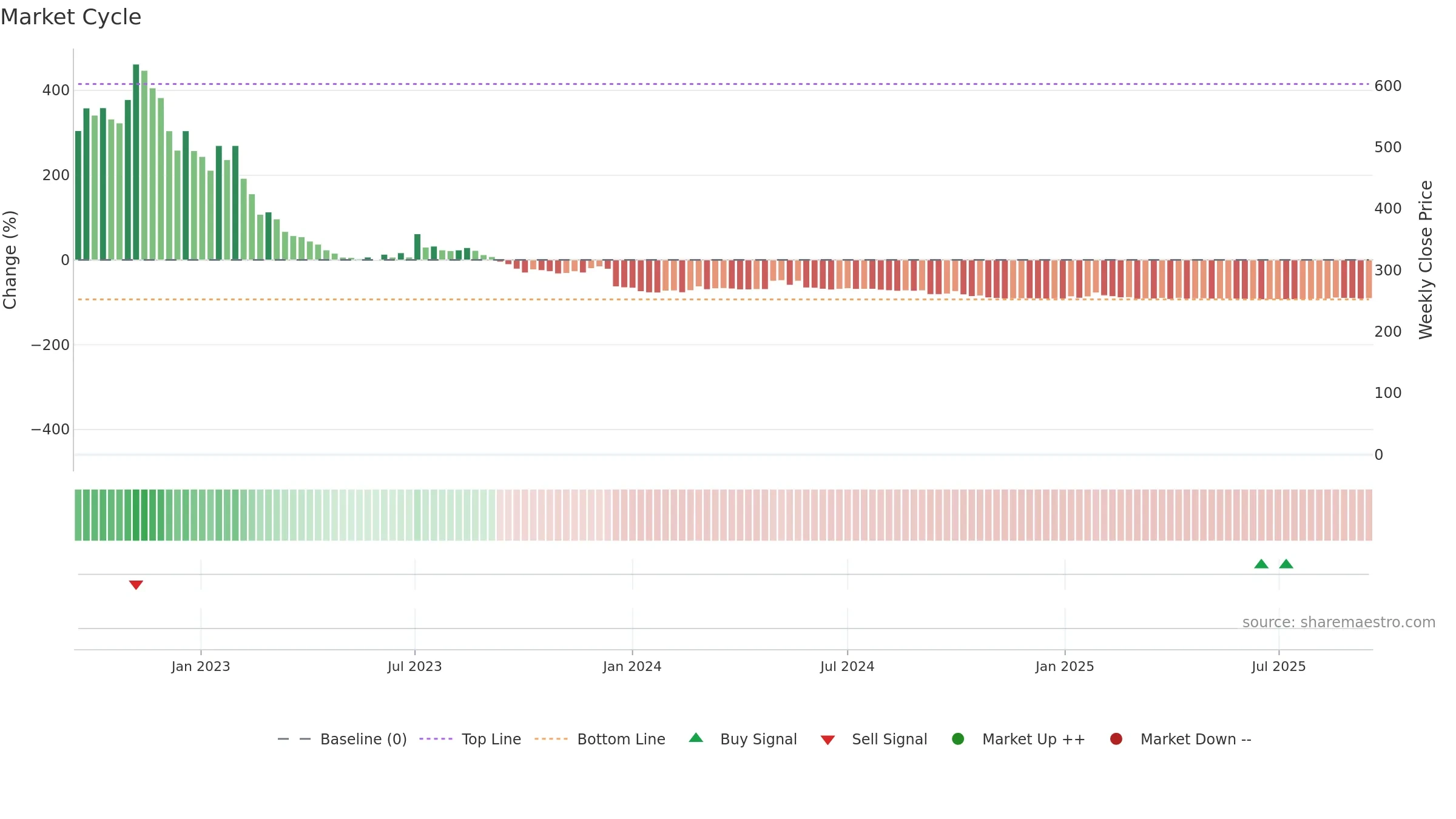Click the Jul 2024 axis label

848,666
